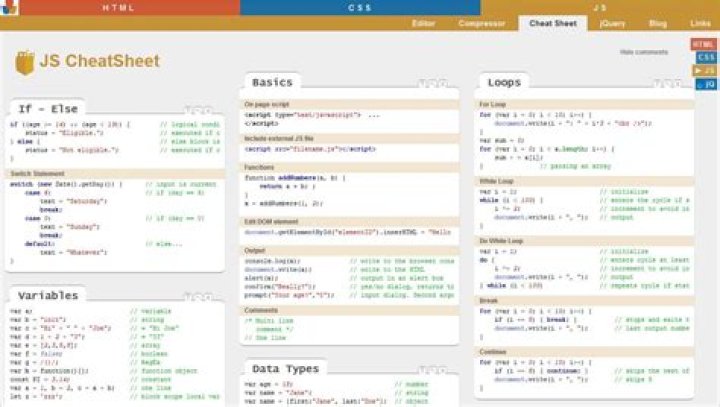Click the shield icon beside JS CheatSheet

coord(25,62)
